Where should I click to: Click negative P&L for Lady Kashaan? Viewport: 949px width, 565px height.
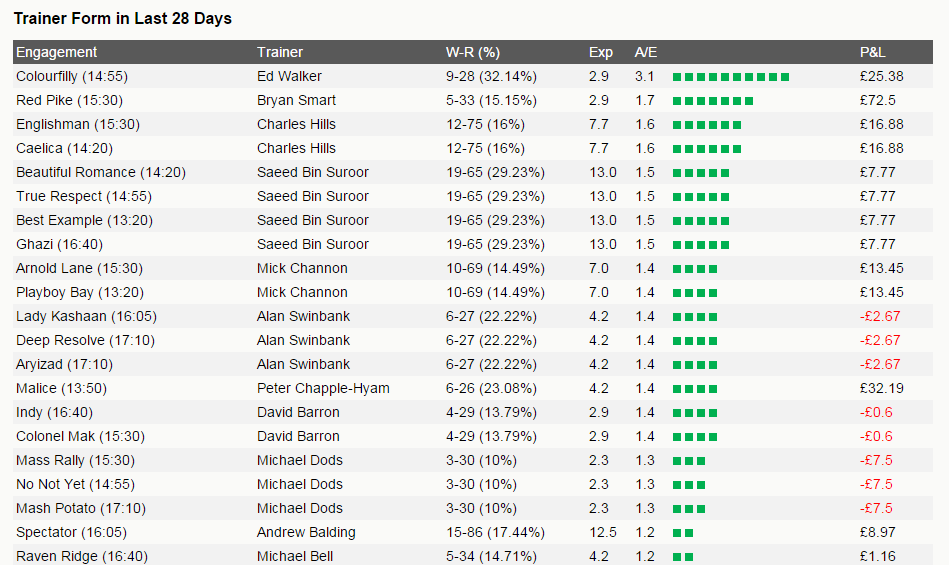879,316
